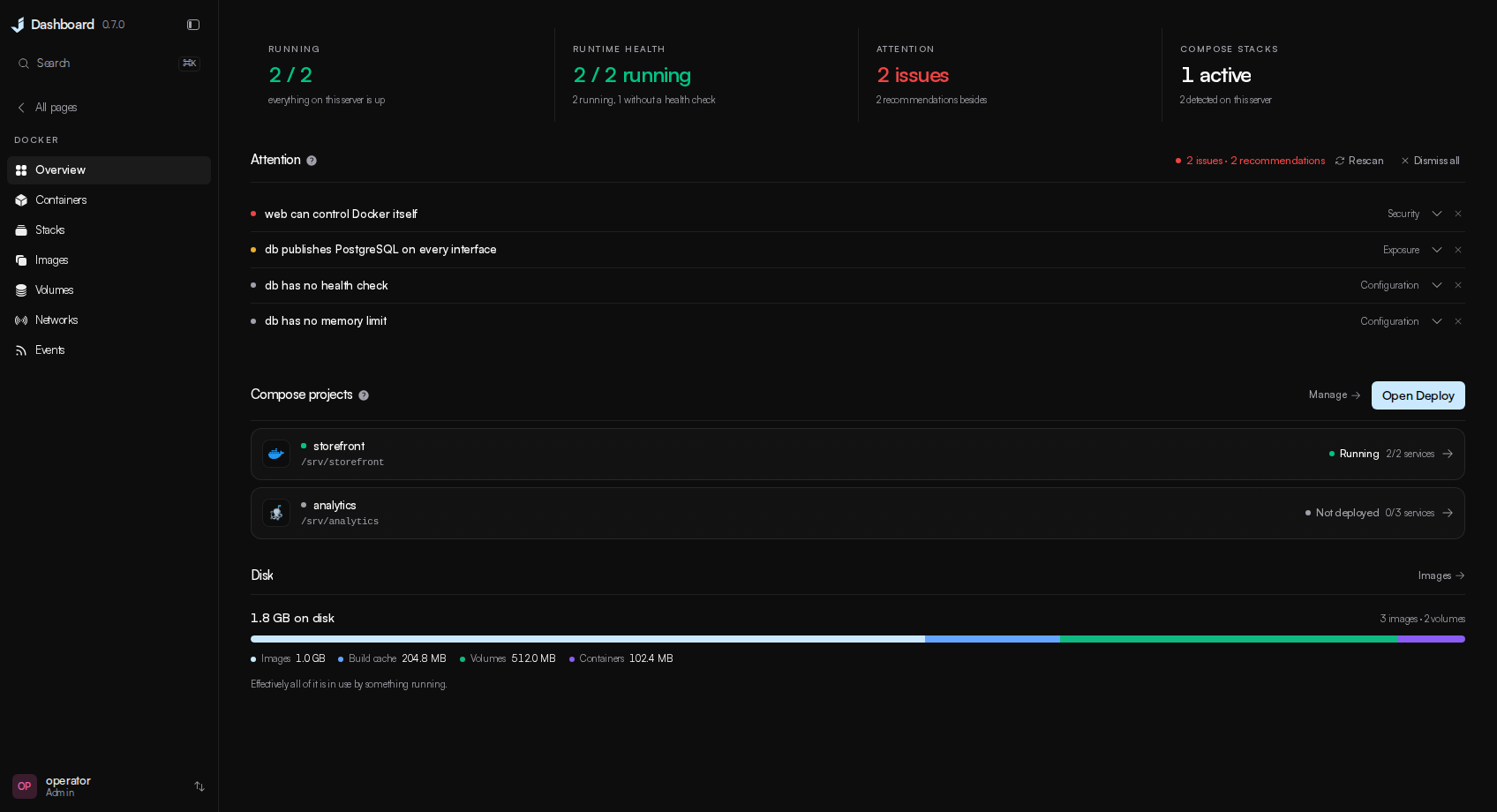Click the Compose projects help icon
This screenshot has width=1497, height=812.
(x=364, y=395)
